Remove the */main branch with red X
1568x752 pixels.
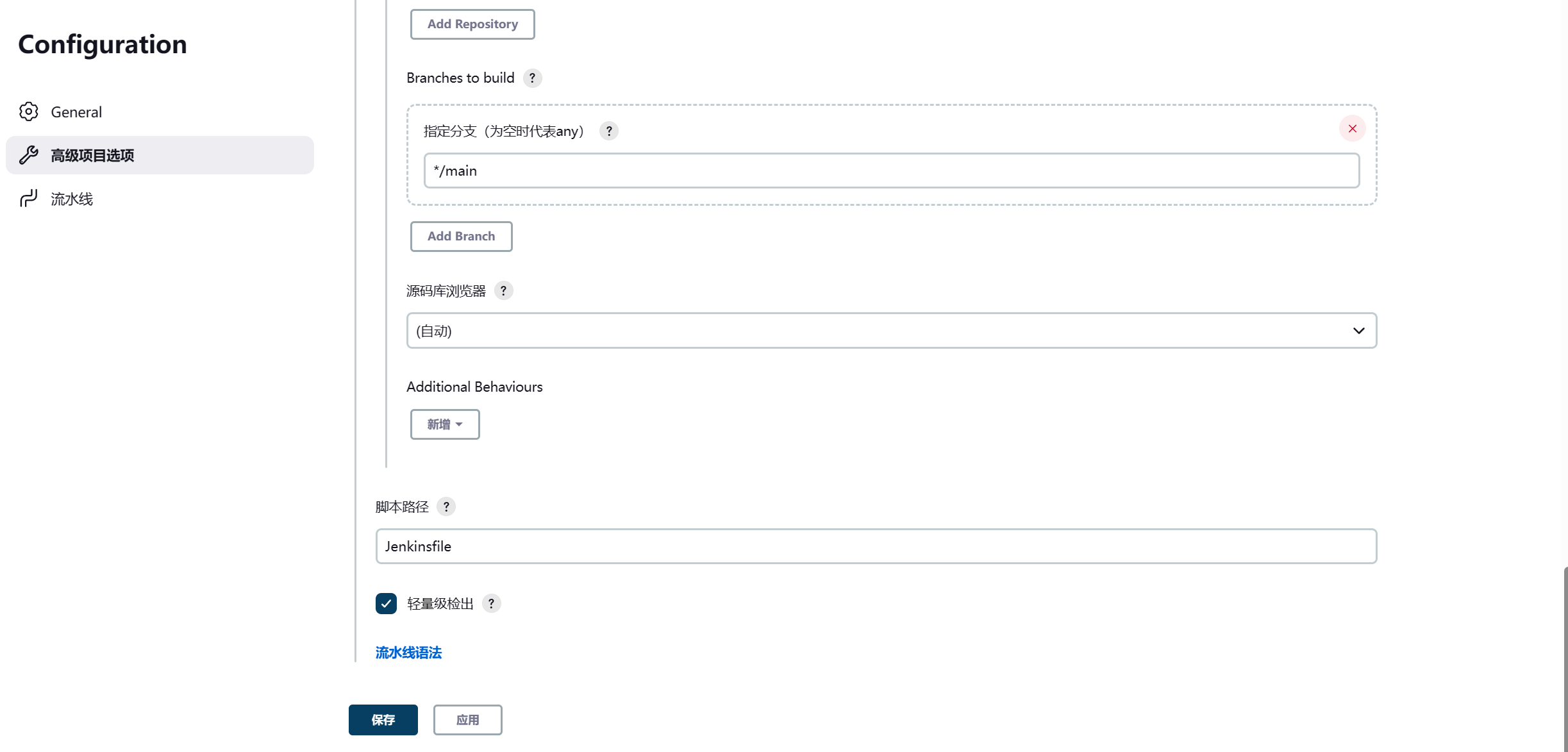pyautogui.click(x=1352, y=129)
